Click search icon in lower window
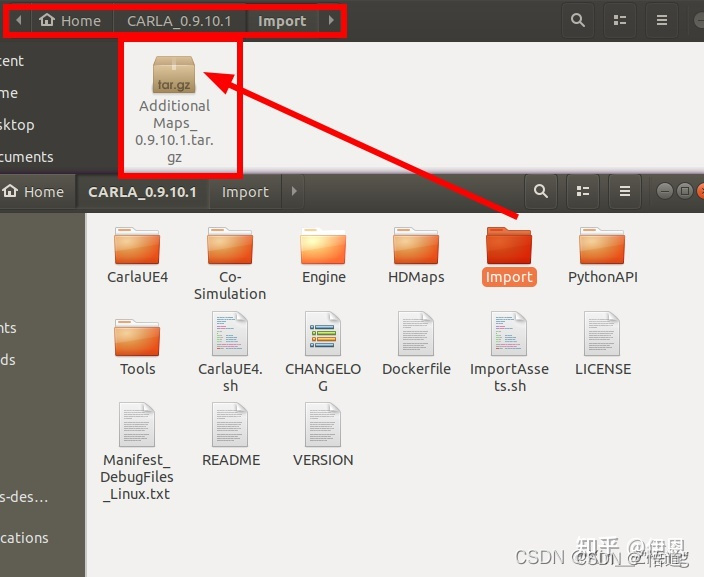The height and width of the screenshot is (577, 704). pyautogui.click(x=541, y=192)
